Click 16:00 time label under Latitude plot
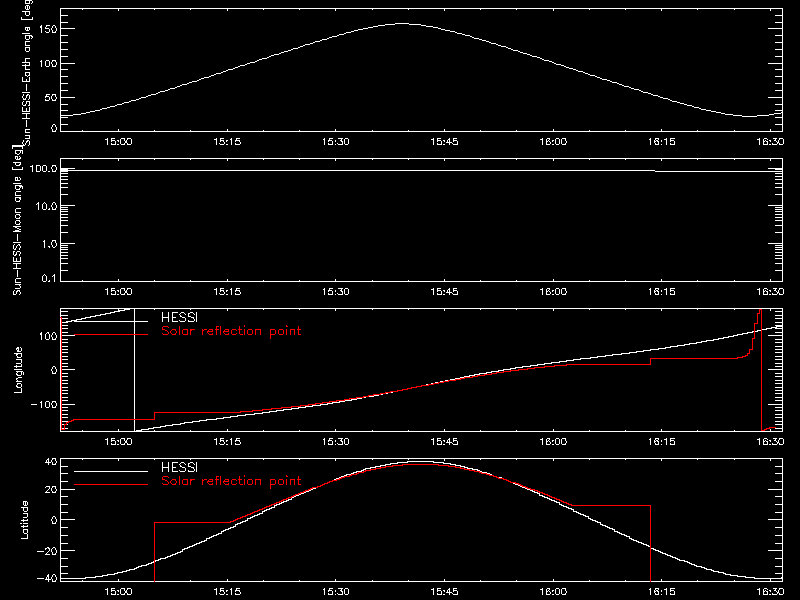800x600 pixels. tap(553, 592)
